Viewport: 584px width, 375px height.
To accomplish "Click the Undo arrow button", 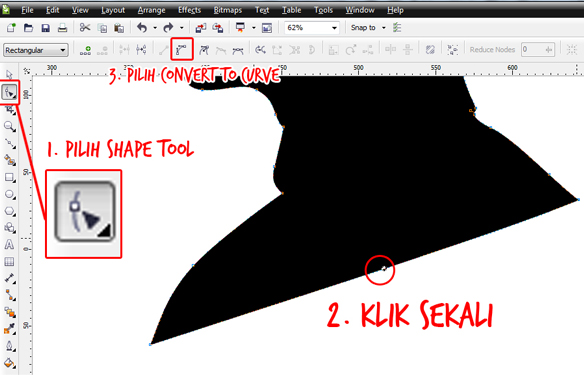I will tap(142, 28).
